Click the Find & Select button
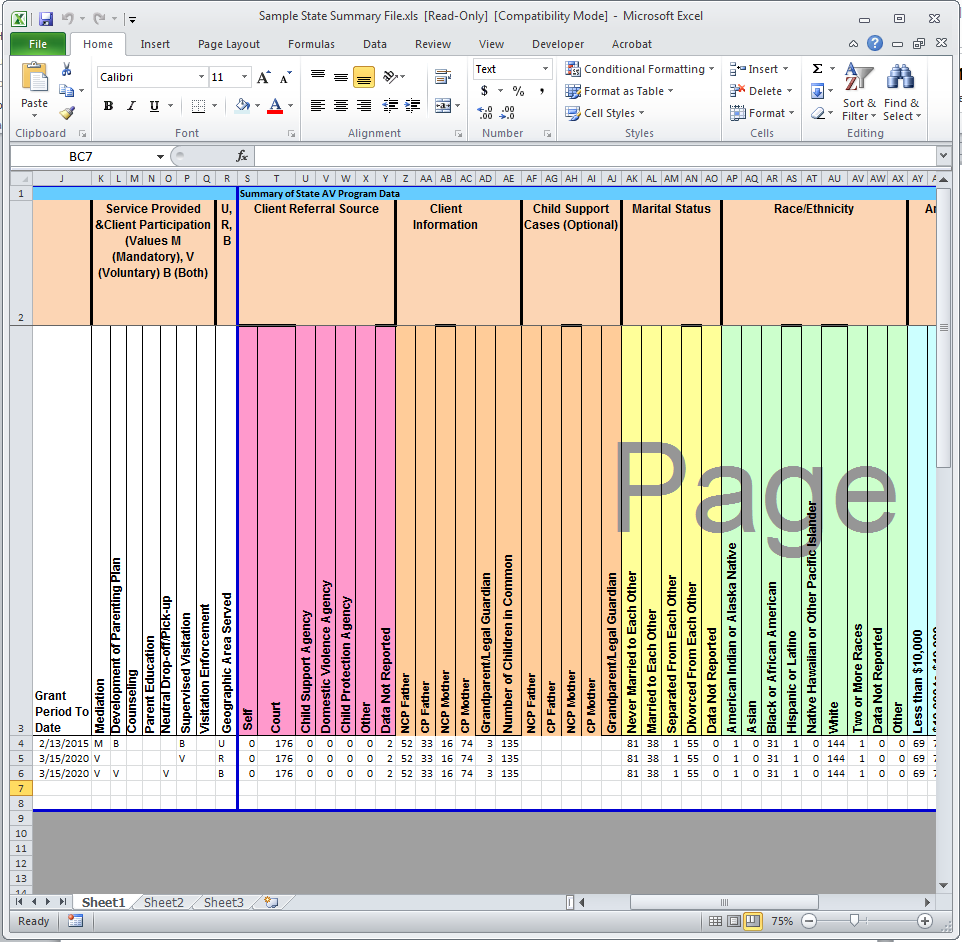 [902, 92]
